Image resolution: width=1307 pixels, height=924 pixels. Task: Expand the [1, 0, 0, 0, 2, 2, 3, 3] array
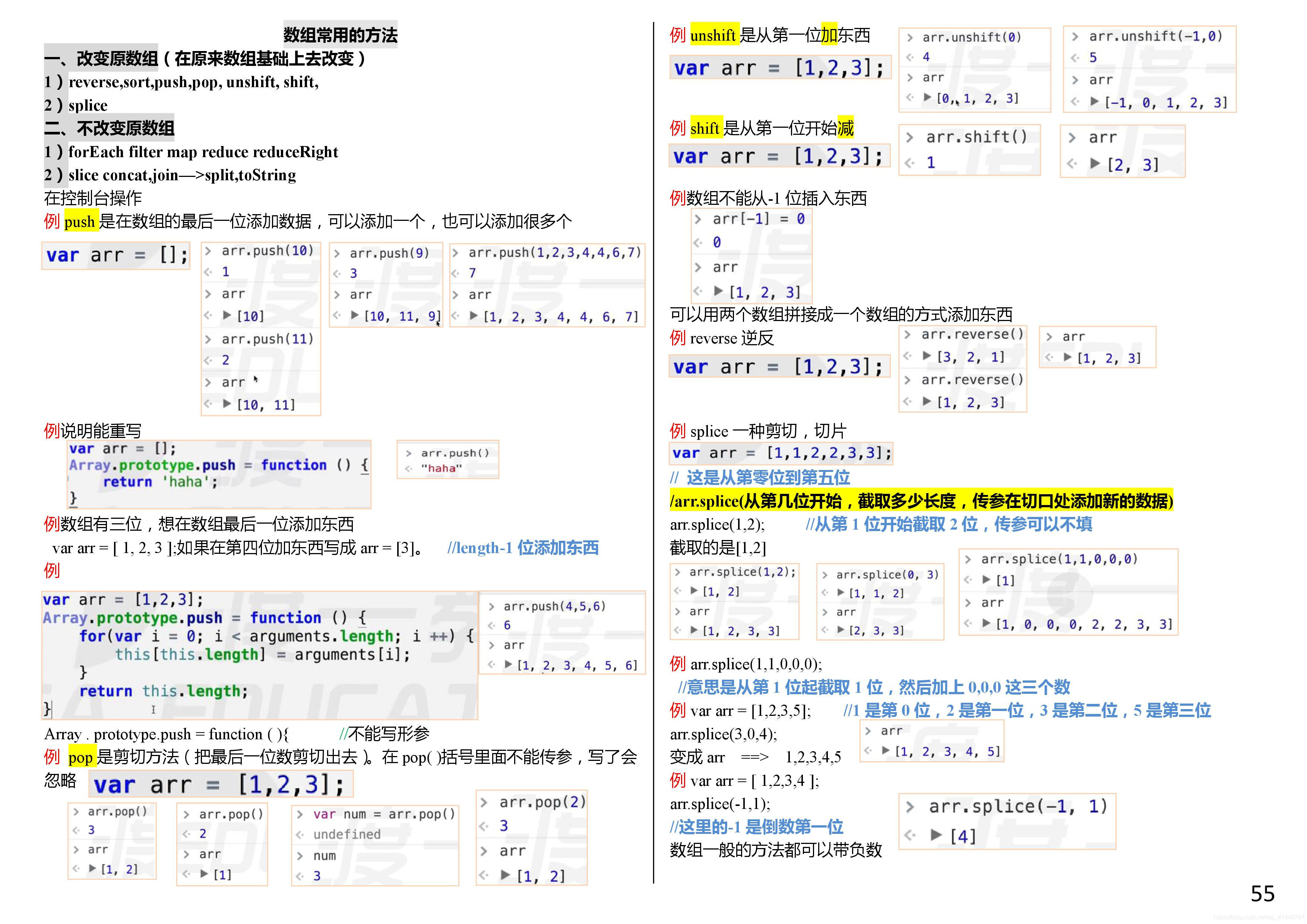(x=987, y=623)
